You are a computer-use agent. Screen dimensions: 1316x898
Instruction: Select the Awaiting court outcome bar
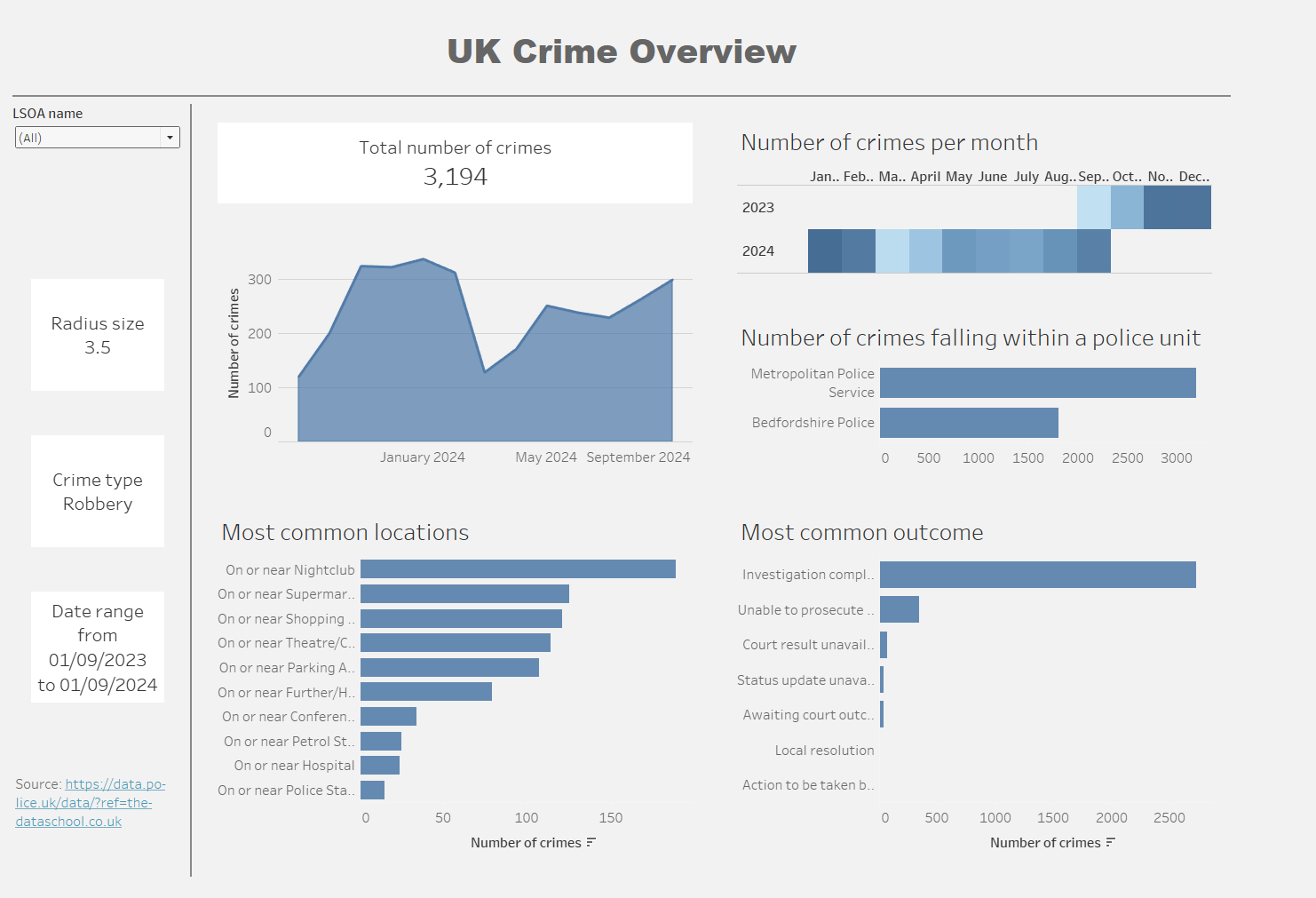[x=882, y=715]
